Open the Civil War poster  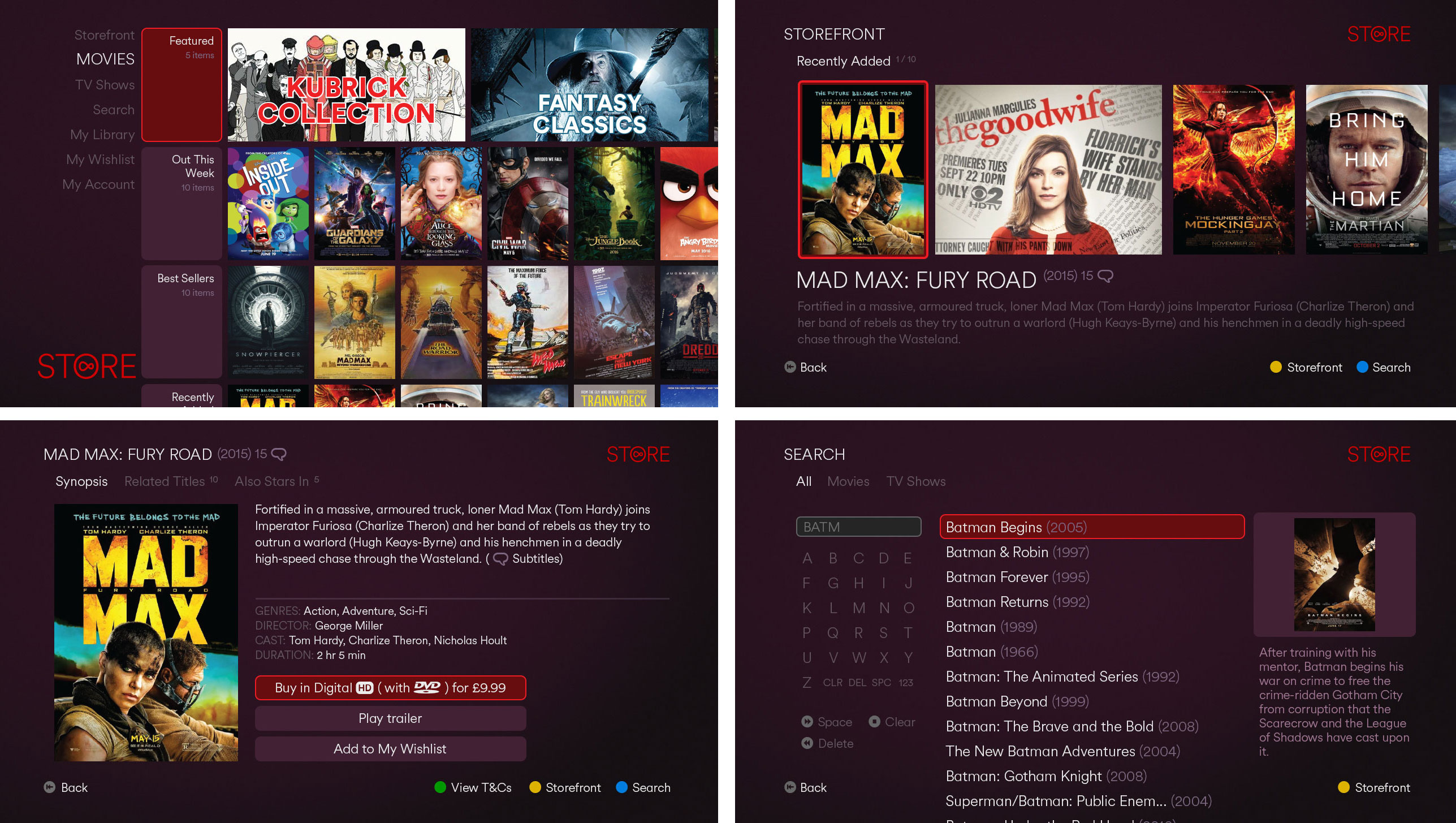click(x=528, y=204)
